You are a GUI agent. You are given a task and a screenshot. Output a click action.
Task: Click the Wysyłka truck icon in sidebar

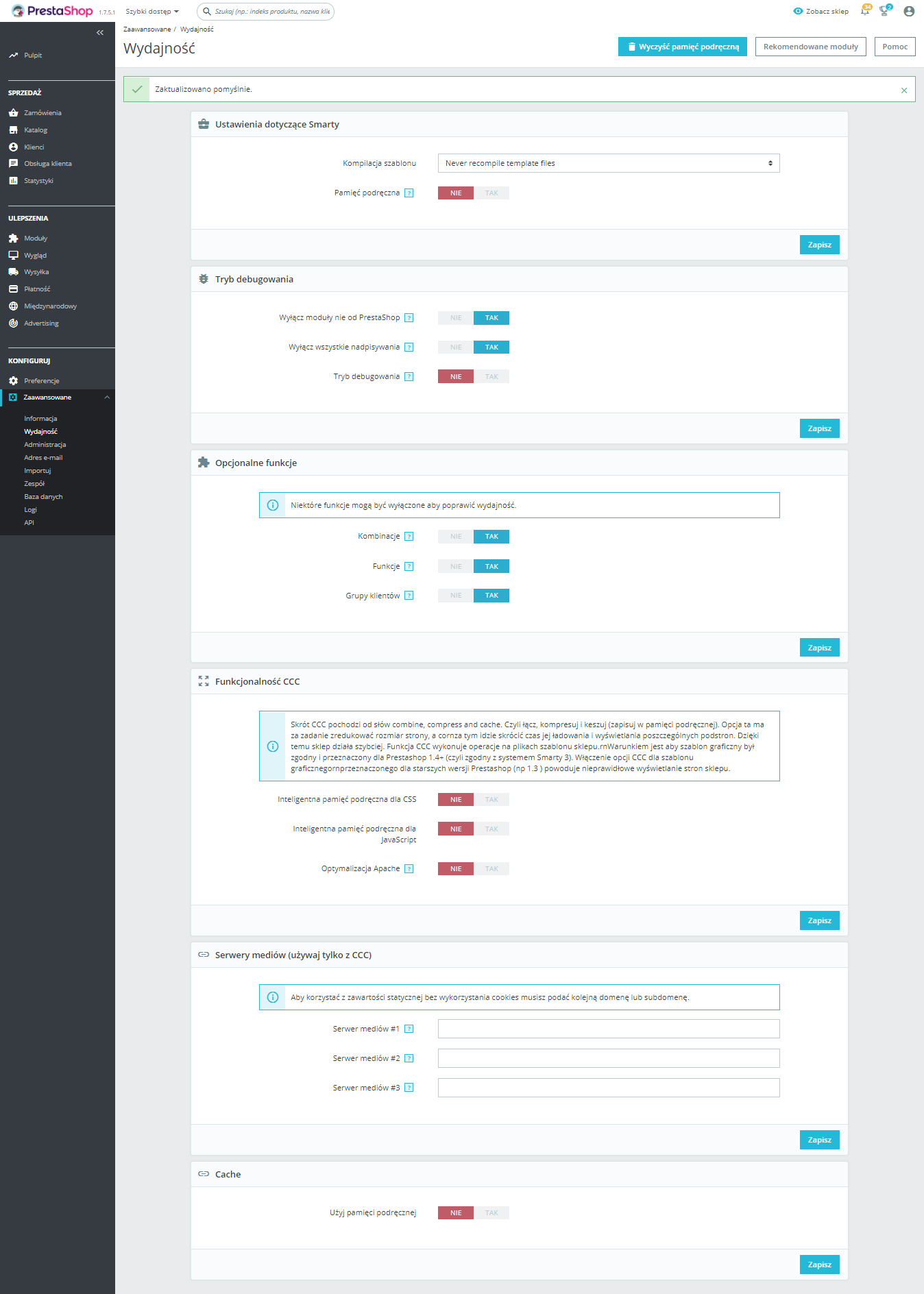[13, 272]
